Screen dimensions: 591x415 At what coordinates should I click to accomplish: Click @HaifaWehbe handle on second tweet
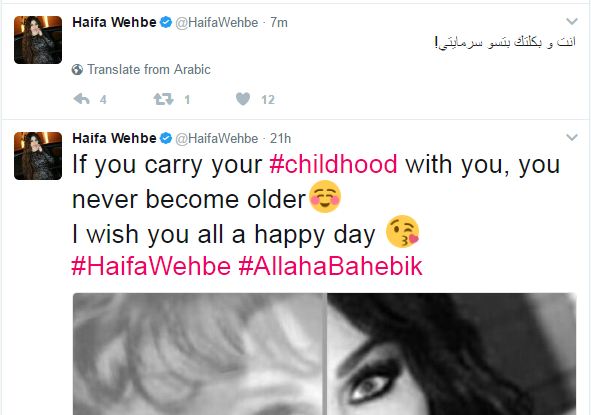point(217,139)
